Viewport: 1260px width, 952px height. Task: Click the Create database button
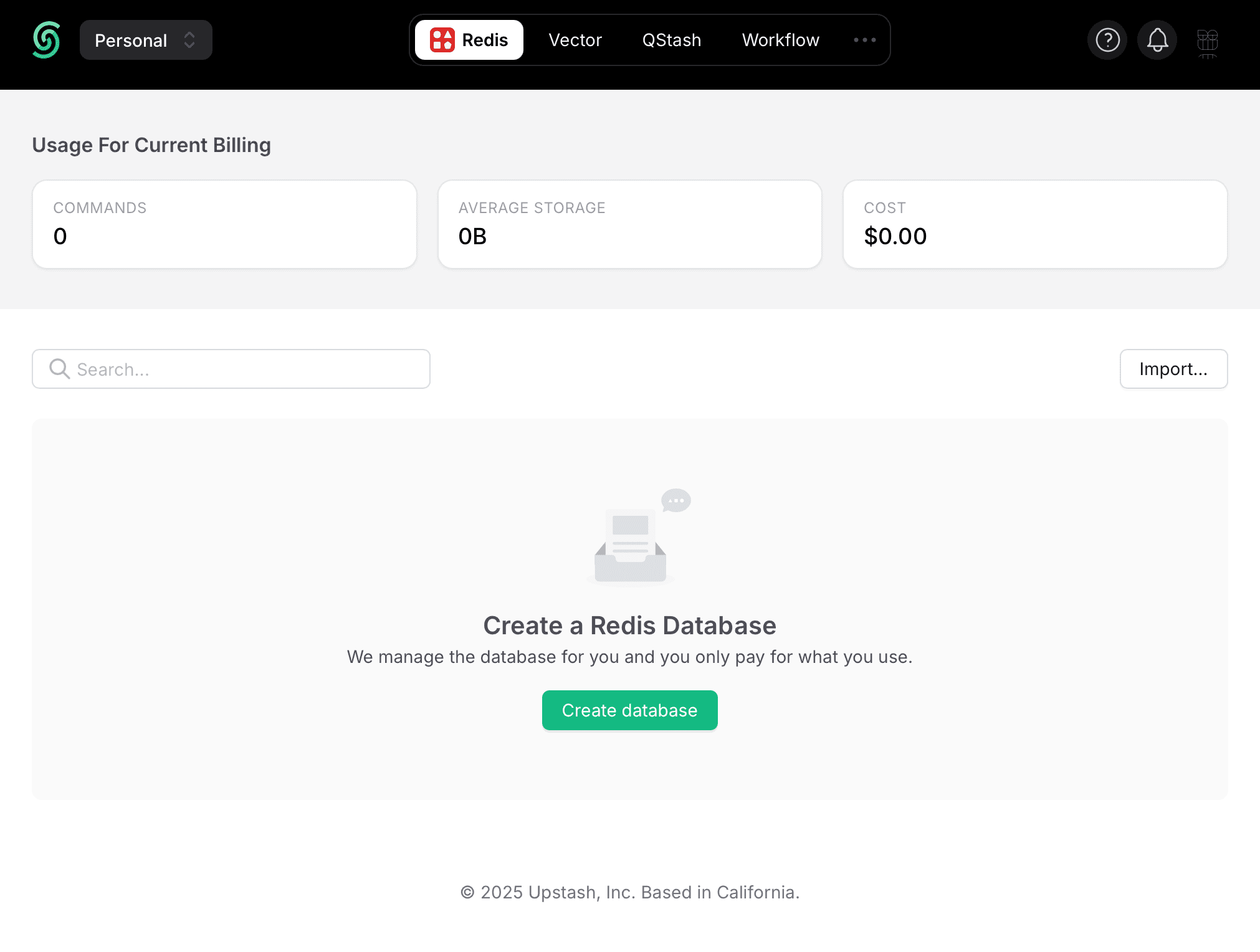629,710
